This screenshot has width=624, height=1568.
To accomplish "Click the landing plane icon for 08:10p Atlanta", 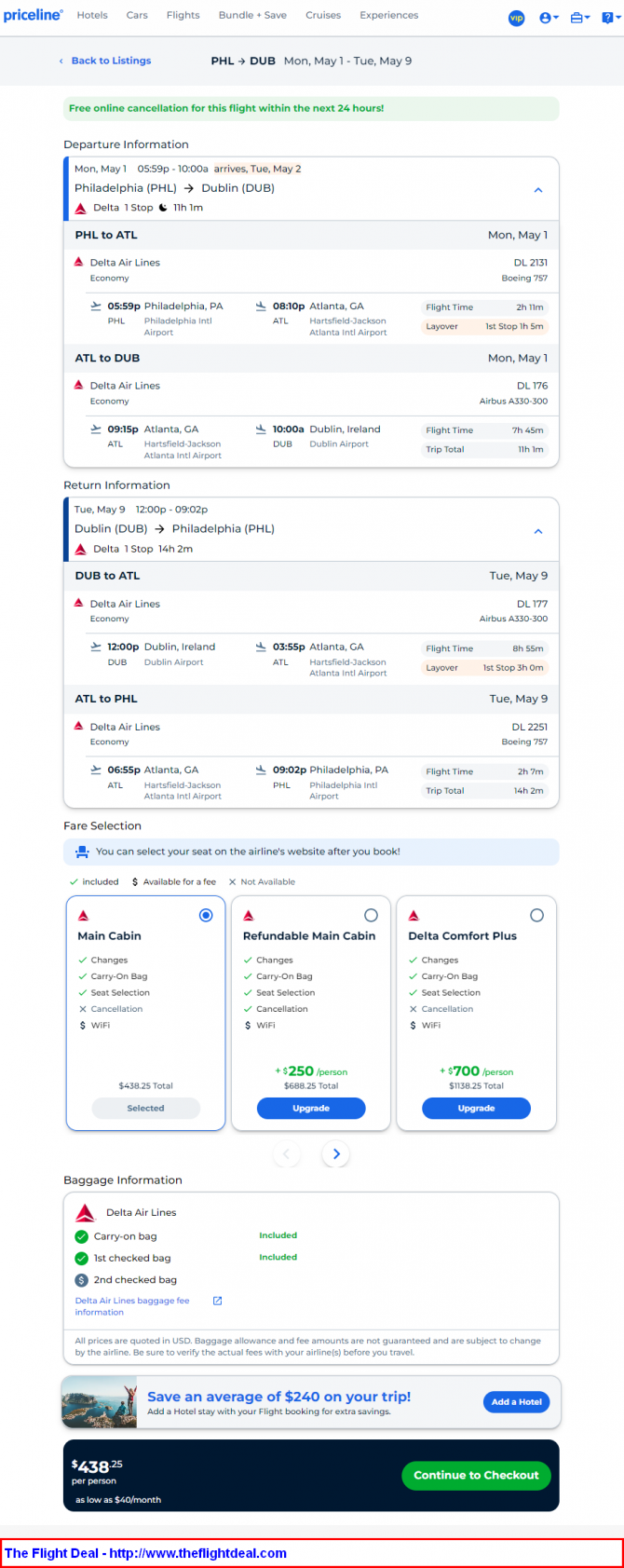I will [261, 306].
